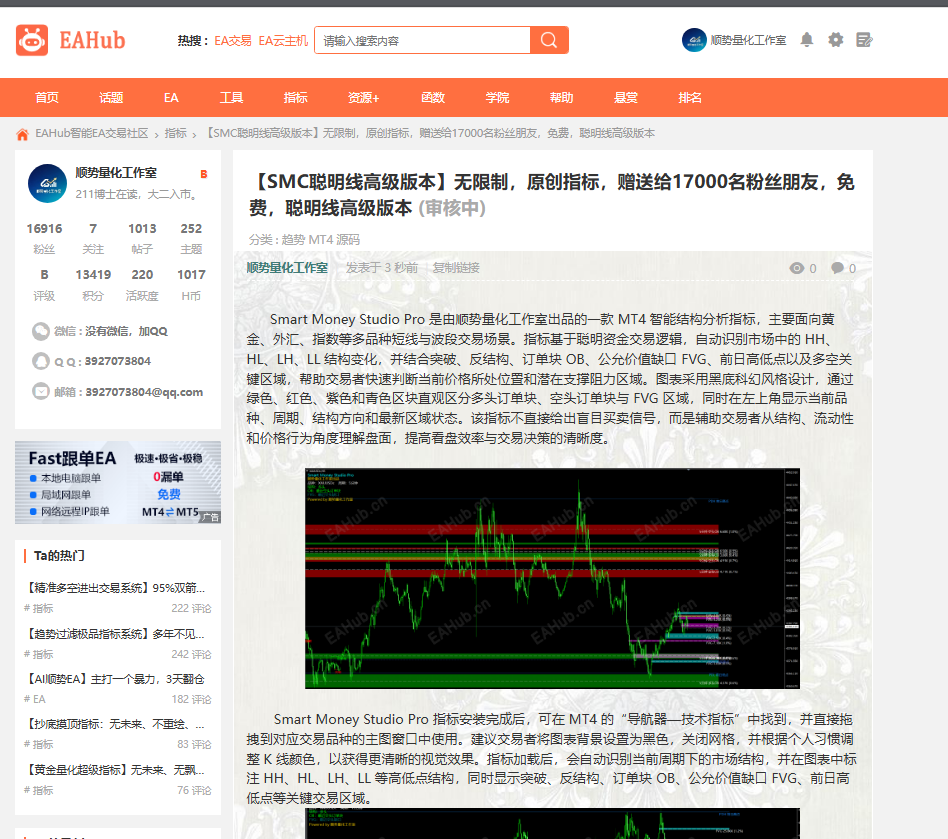Open the EA nav tab
This screenshot has height=839, width=948.
pos(171,97)
